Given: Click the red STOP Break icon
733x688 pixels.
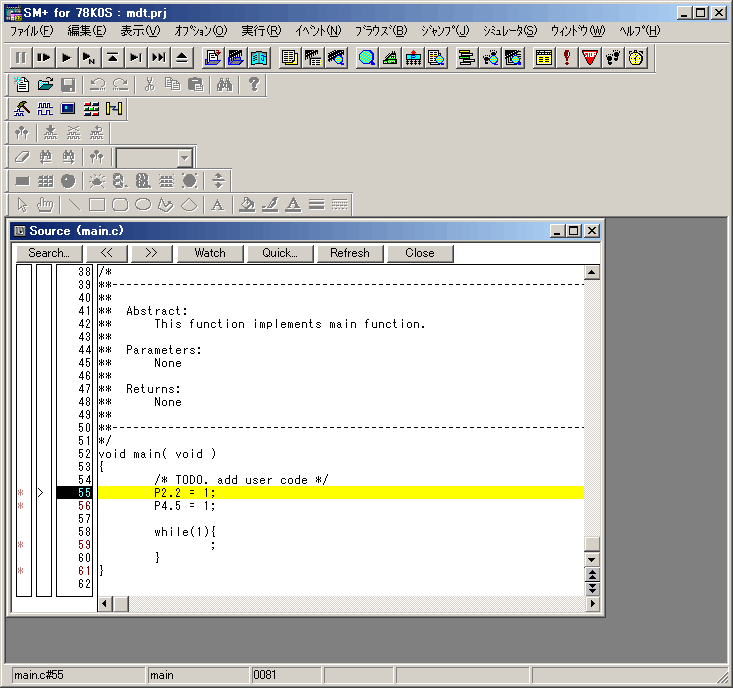Looking at the screenshot, I should 589,58.
